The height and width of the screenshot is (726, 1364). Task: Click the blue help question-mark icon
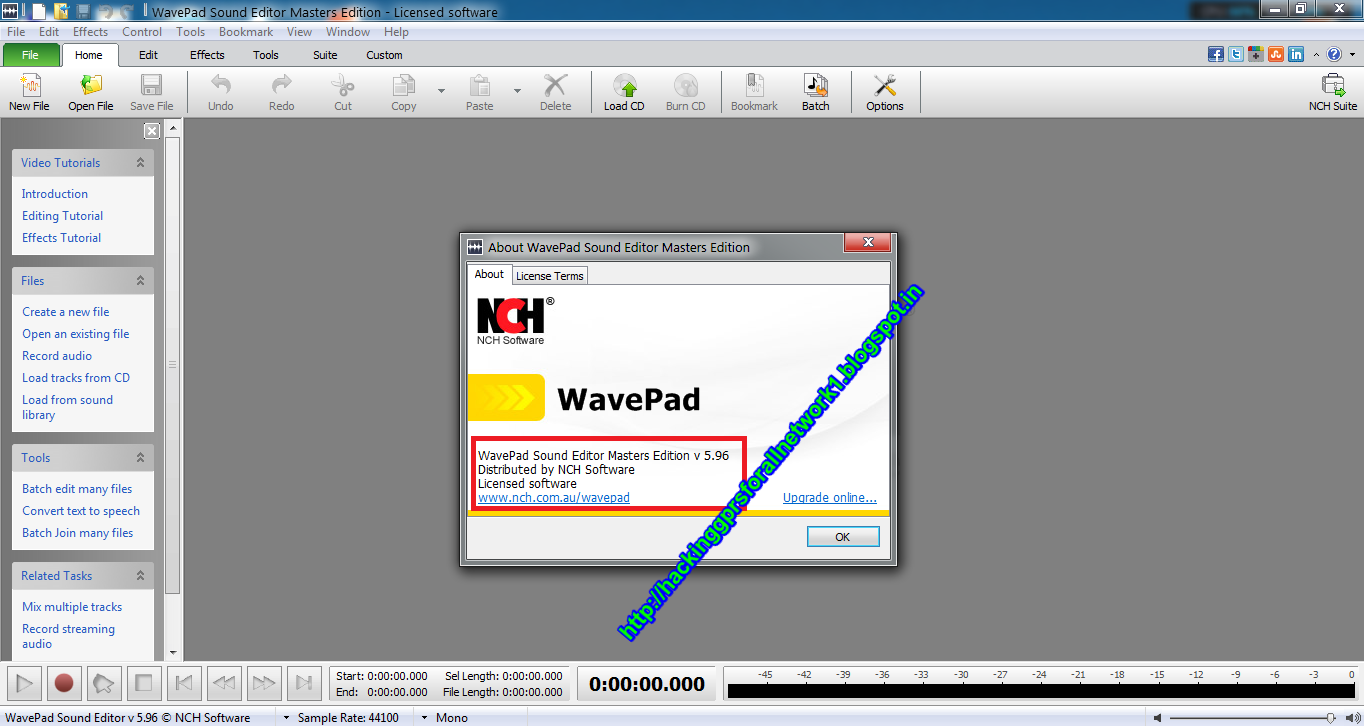click(1334, 55)
